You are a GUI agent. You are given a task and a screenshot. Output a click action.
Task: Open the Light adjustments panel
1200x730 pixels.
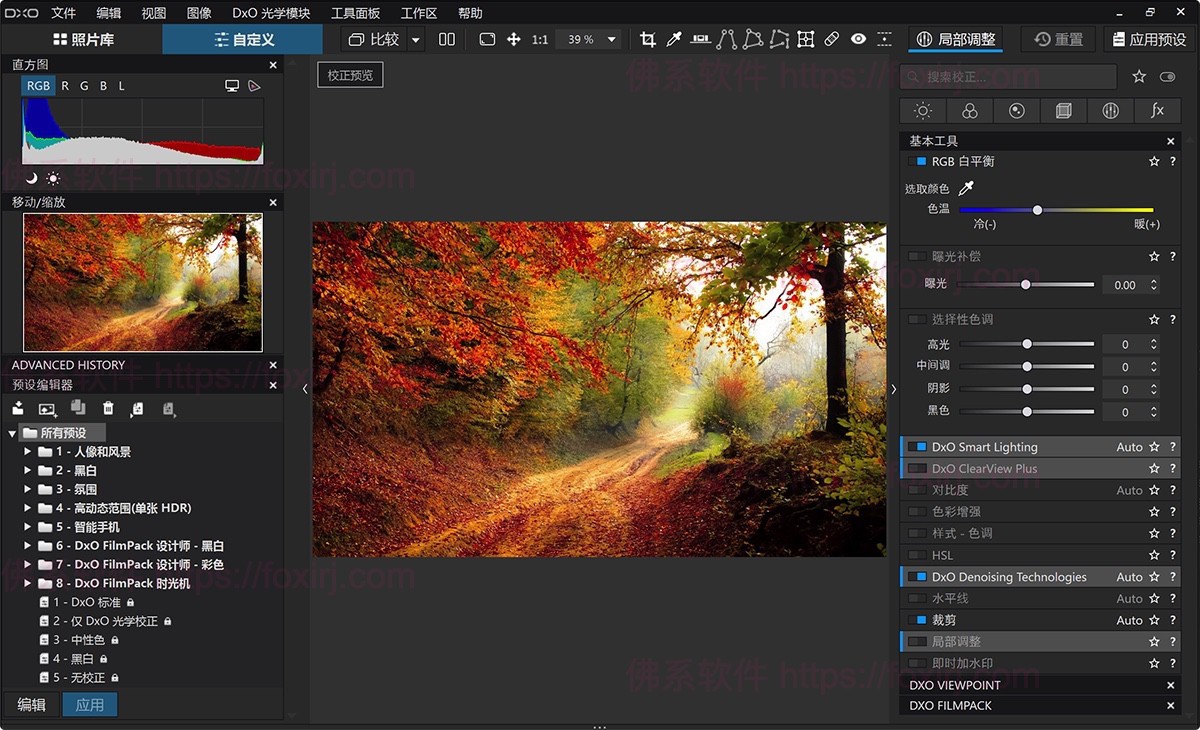(x=922, y=110)
